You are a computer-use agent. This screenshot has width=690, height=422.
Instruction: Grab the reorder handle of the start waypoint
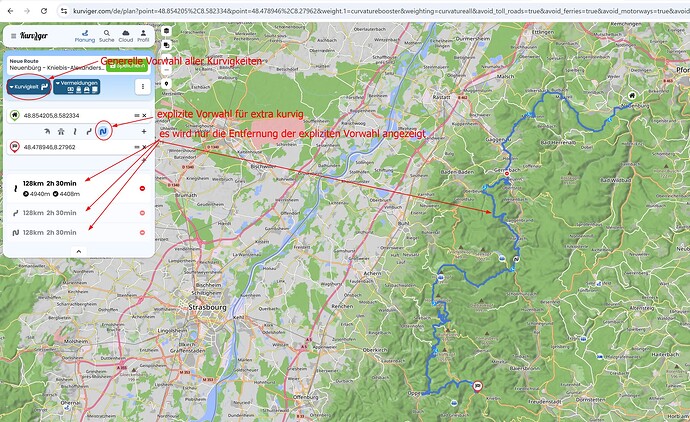[137, 116]
